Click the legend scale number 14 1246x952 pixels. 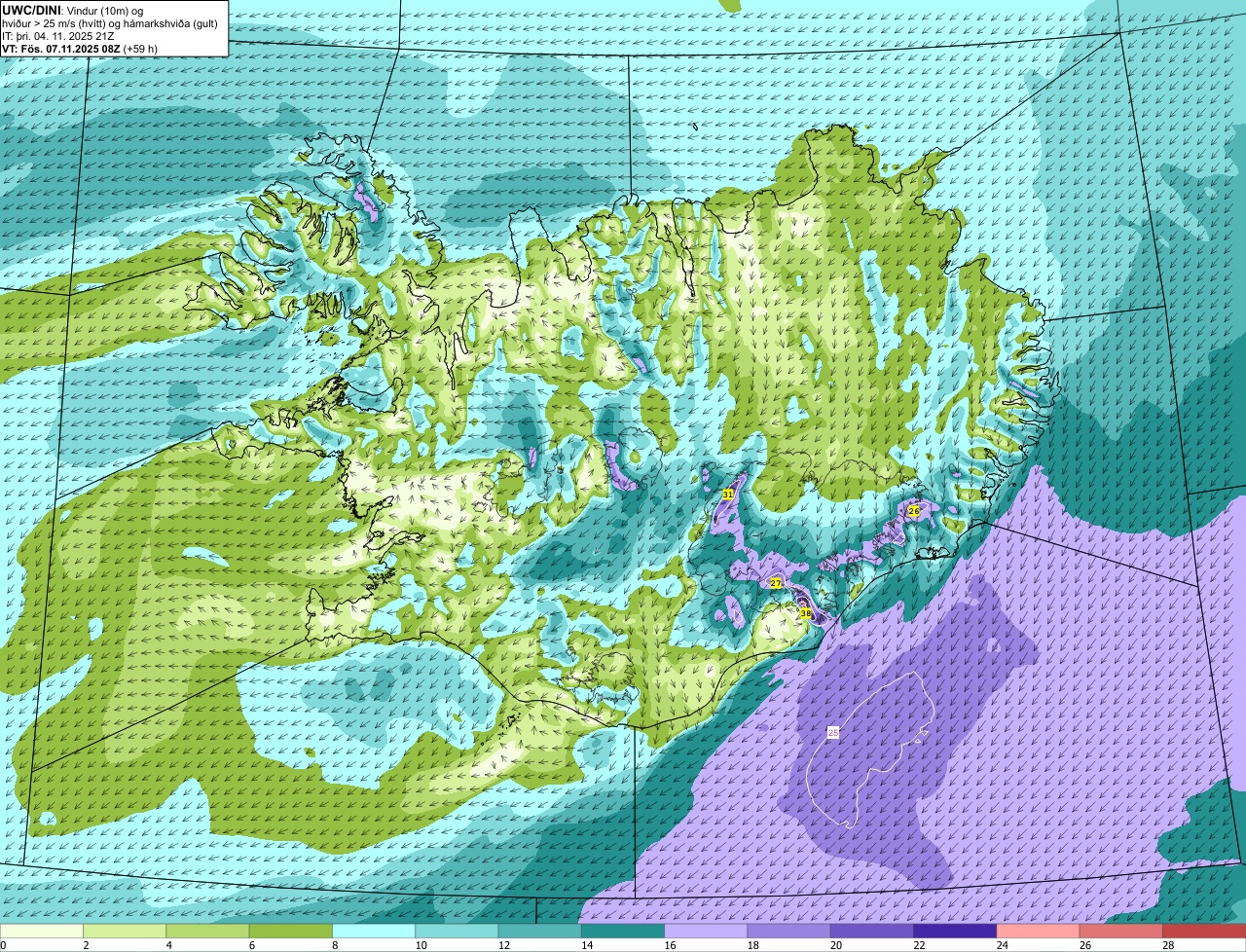(x=586, y=945)
